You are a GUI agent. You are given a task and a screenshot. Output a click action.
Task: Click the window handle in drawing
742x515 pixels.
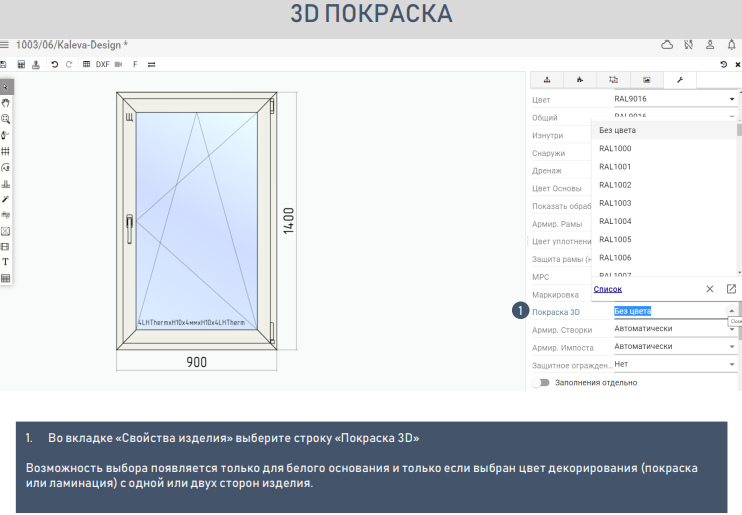(x=129, y=229)
